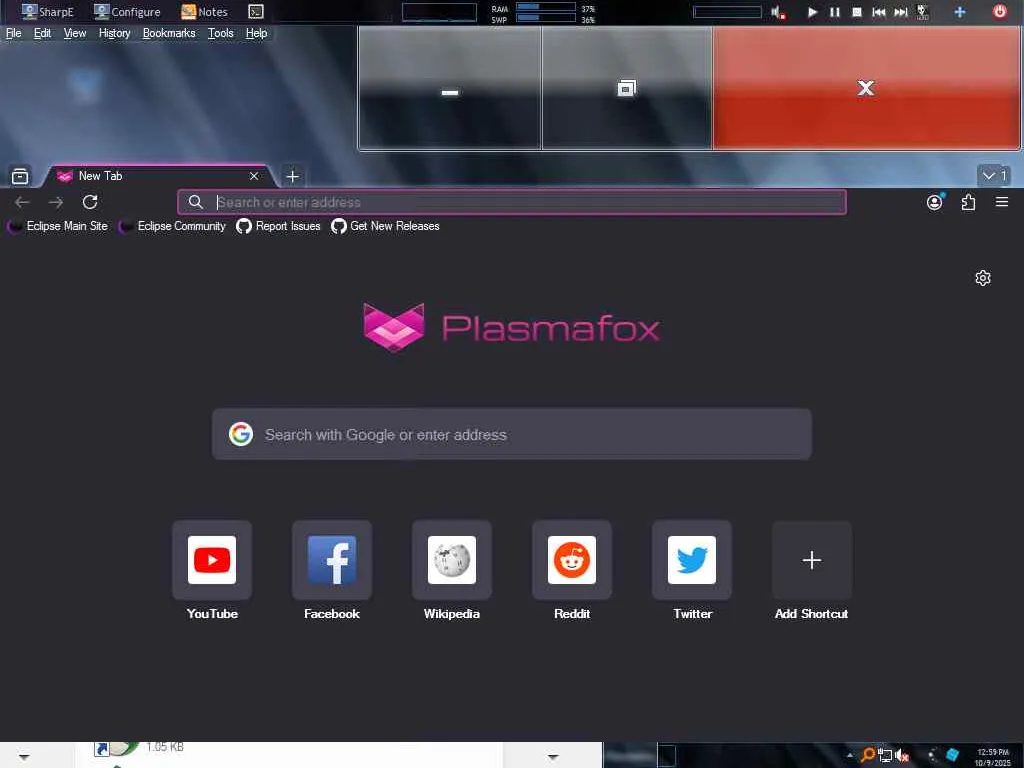The image size is (1024, 768).
Task: Minimize the browser with the large dash button
Action: tap(450, 88)
